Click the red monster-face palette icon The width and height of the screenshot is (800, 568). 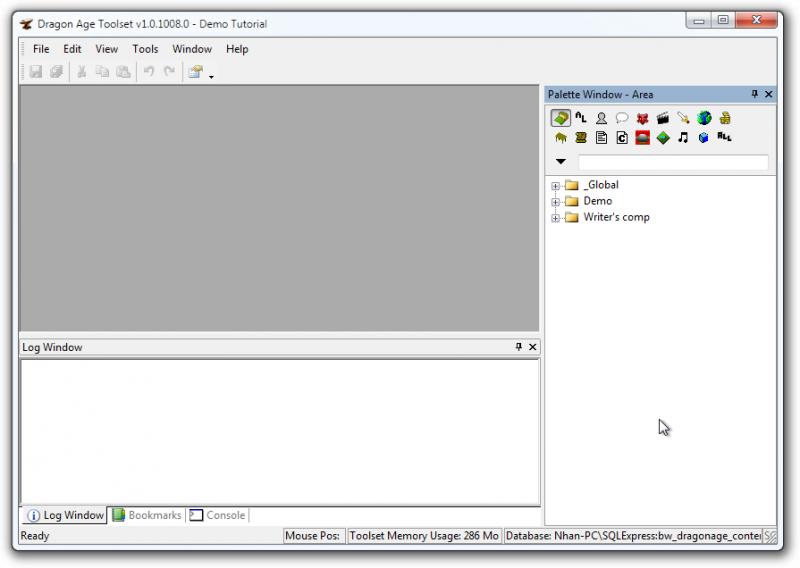click(x=642, y=118)
